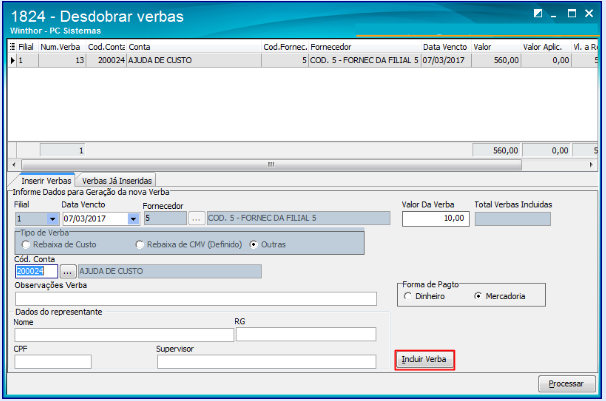Choose Dinheiro as forma de pagto
This screenshot has height=401, width=606.
coord(408,296)
